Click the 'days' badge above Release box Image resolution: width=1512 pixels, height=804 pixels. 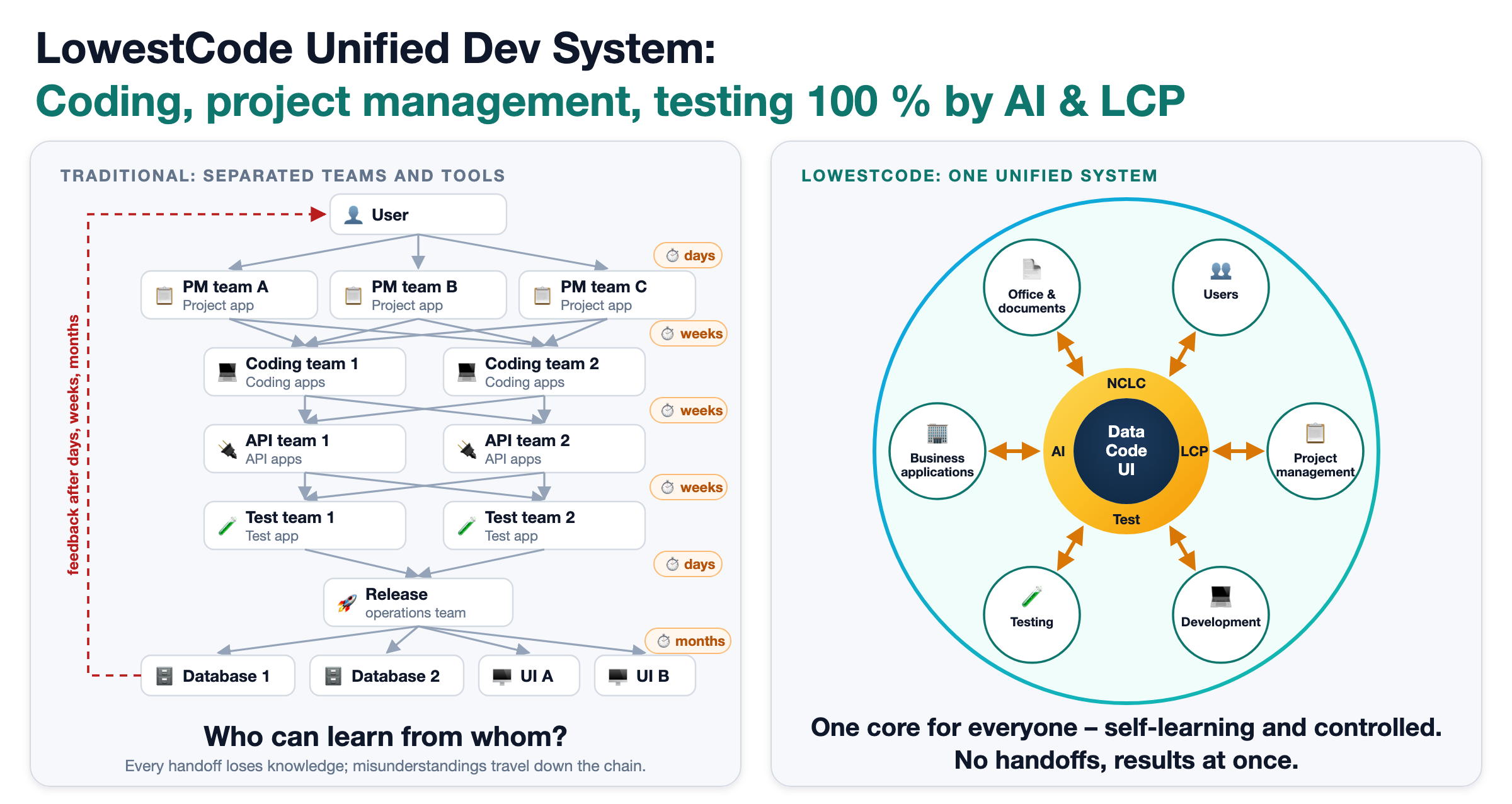688,565
